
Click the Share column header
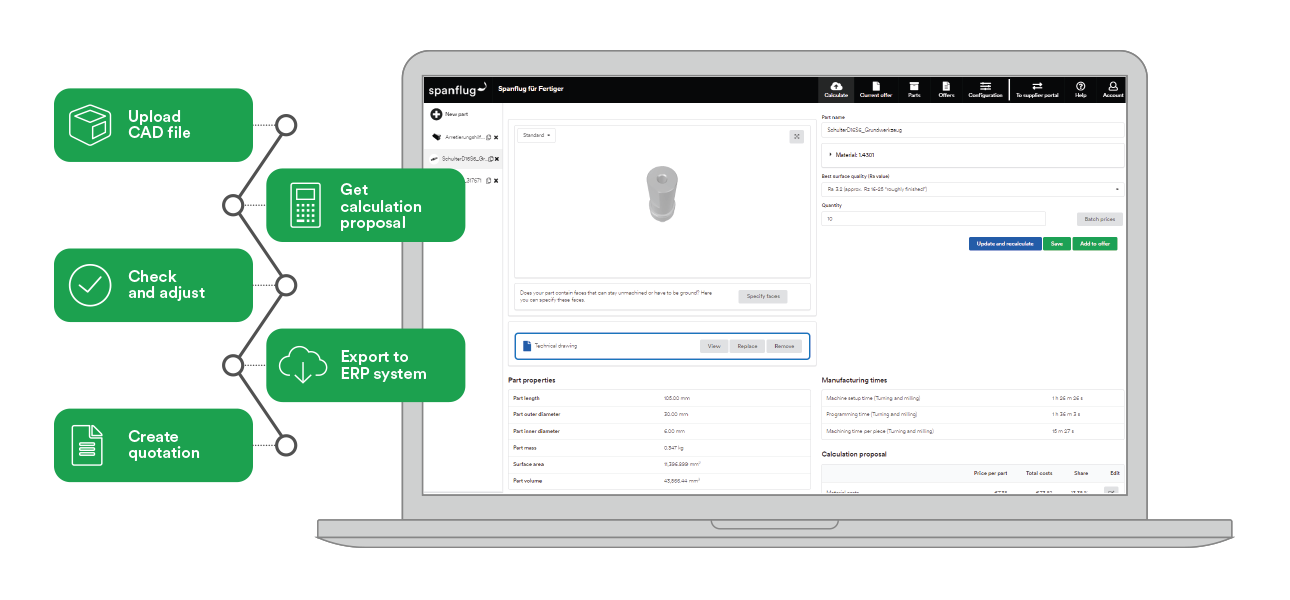coord(1081,473)
